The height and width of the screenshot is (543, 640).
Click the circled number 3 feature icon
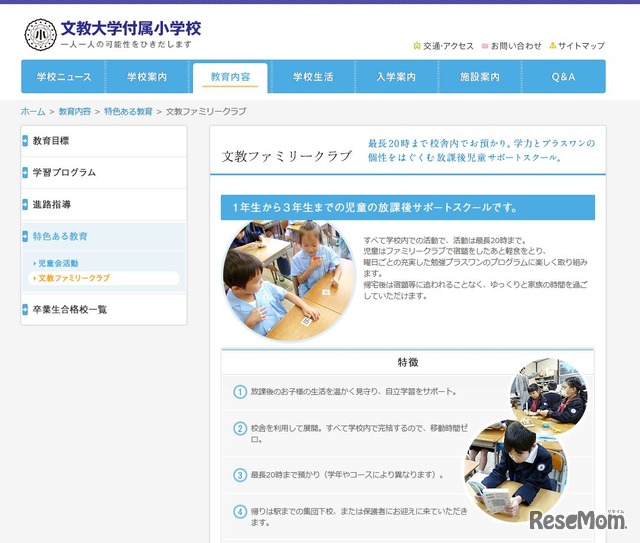point(240,475)
